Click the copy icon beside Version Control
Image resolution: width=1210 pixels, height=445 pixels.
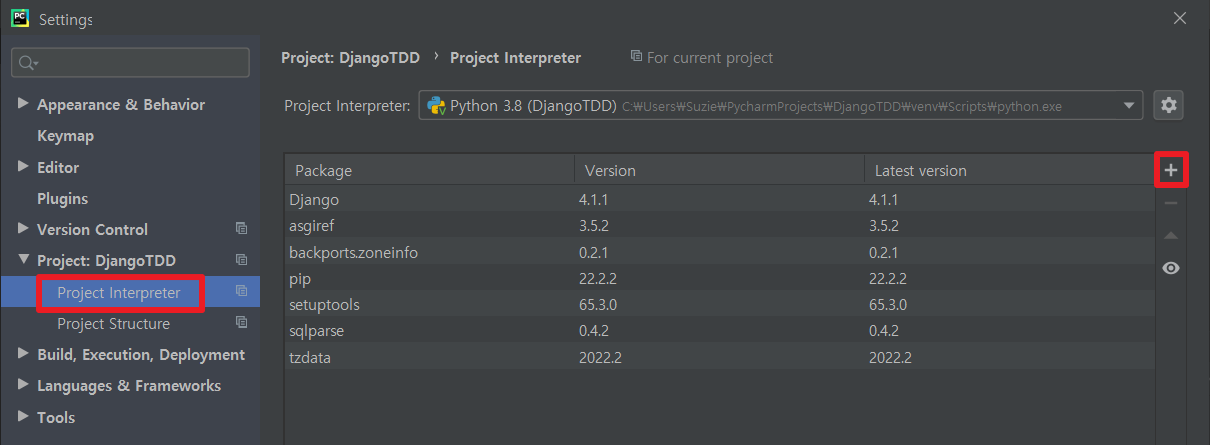[x=241, y=229]
